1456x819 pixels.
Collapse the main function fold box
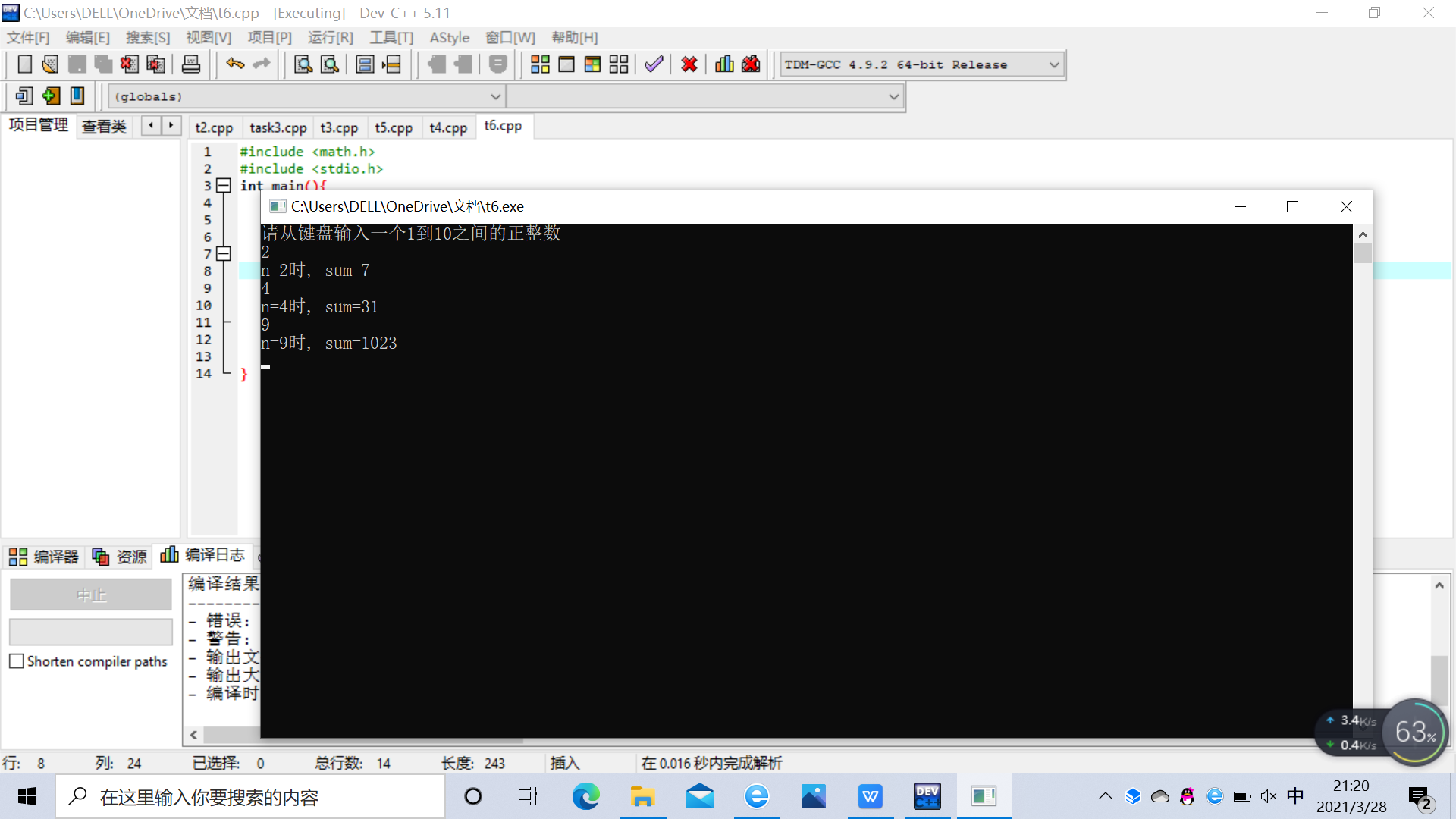coord(223,186)
